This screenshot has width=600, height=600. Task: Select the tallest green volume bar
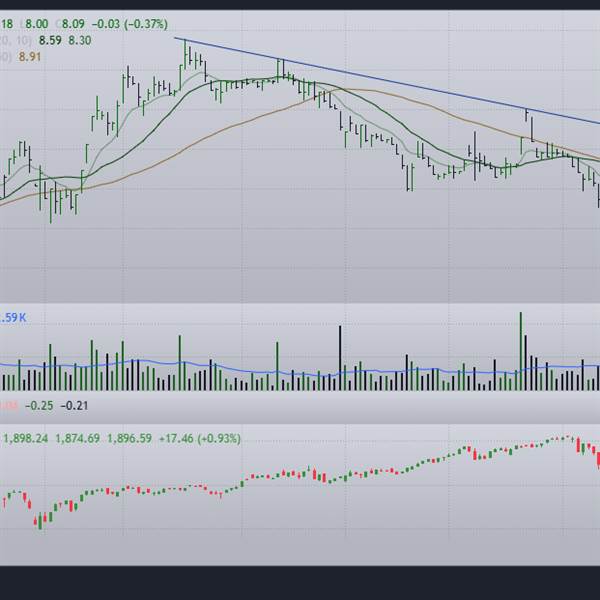pos(520,351)
